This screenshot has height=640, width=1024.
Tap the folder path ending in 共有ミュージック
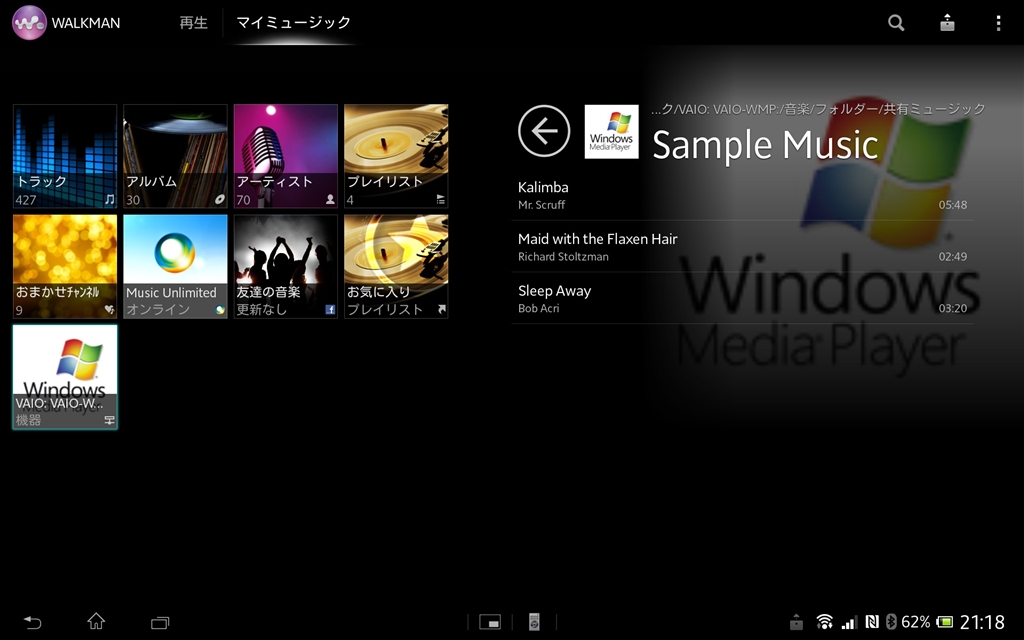click(818, 109)
